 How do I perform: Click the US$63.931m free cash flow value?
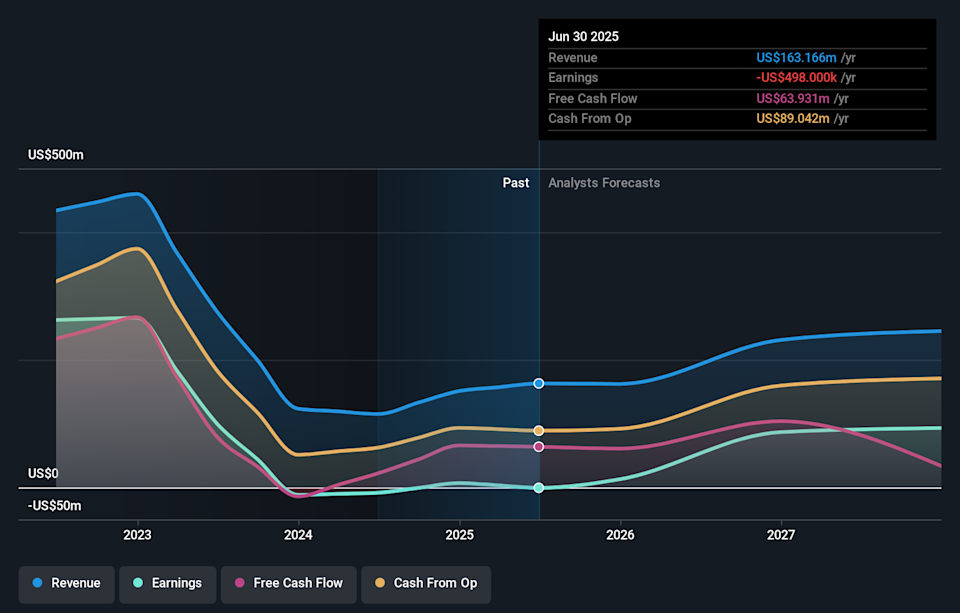click(x=793, y=99)
